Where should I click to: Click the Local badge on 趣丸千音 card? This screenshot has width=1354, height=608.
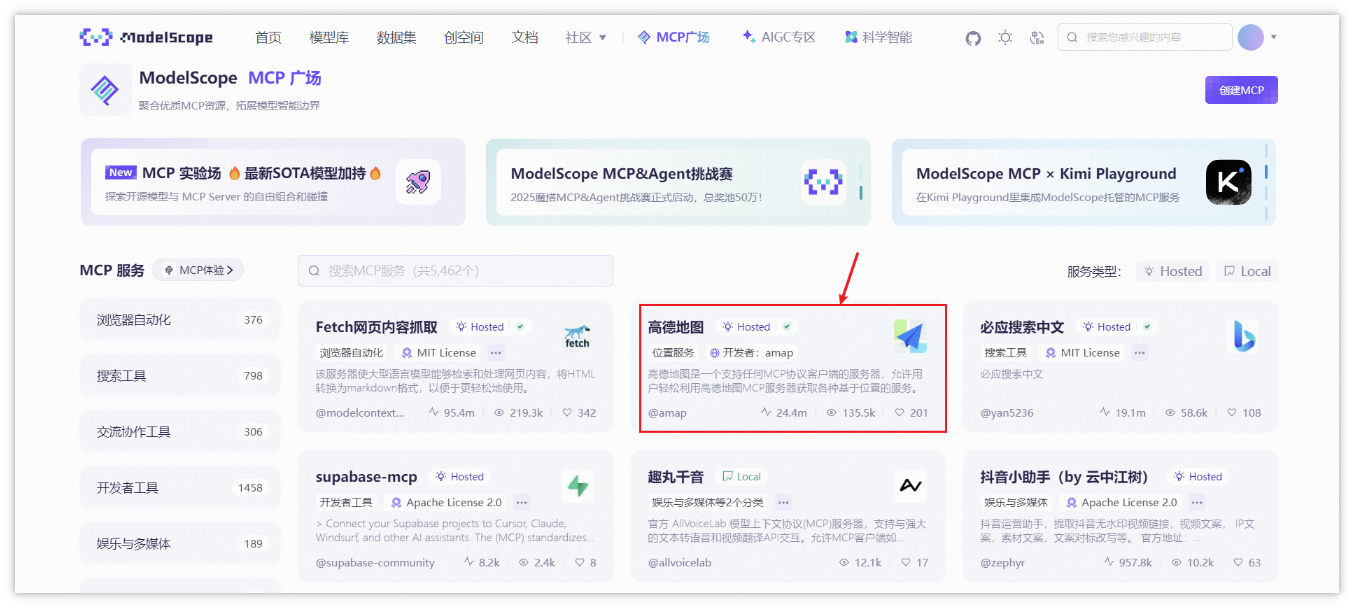(742, 477)
